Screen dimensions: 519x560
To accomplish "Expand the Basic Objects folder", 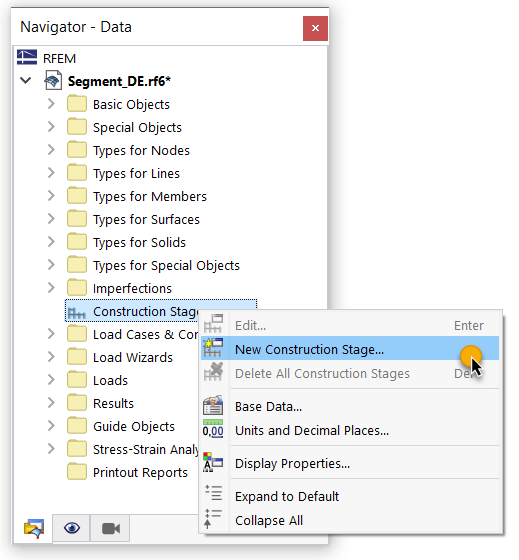I will point(51,104).
